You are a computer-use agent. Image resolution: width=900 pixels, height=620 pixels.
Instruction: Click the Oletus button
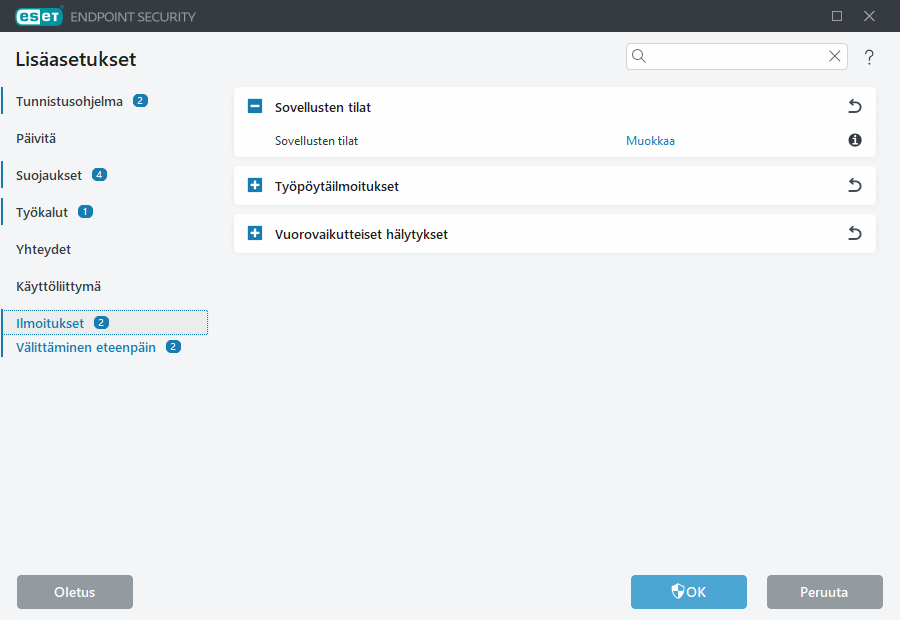click(x=75, y=592)
